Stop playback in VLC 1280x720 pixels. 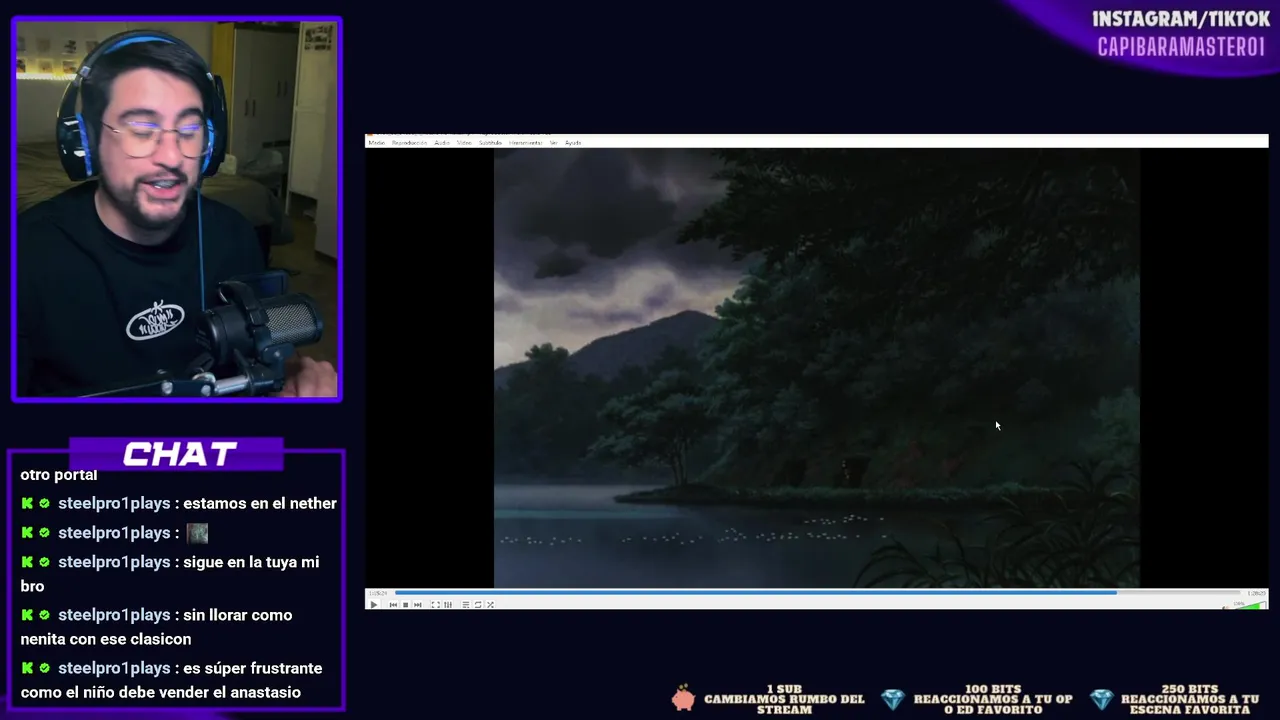click(x=405, y=604)
